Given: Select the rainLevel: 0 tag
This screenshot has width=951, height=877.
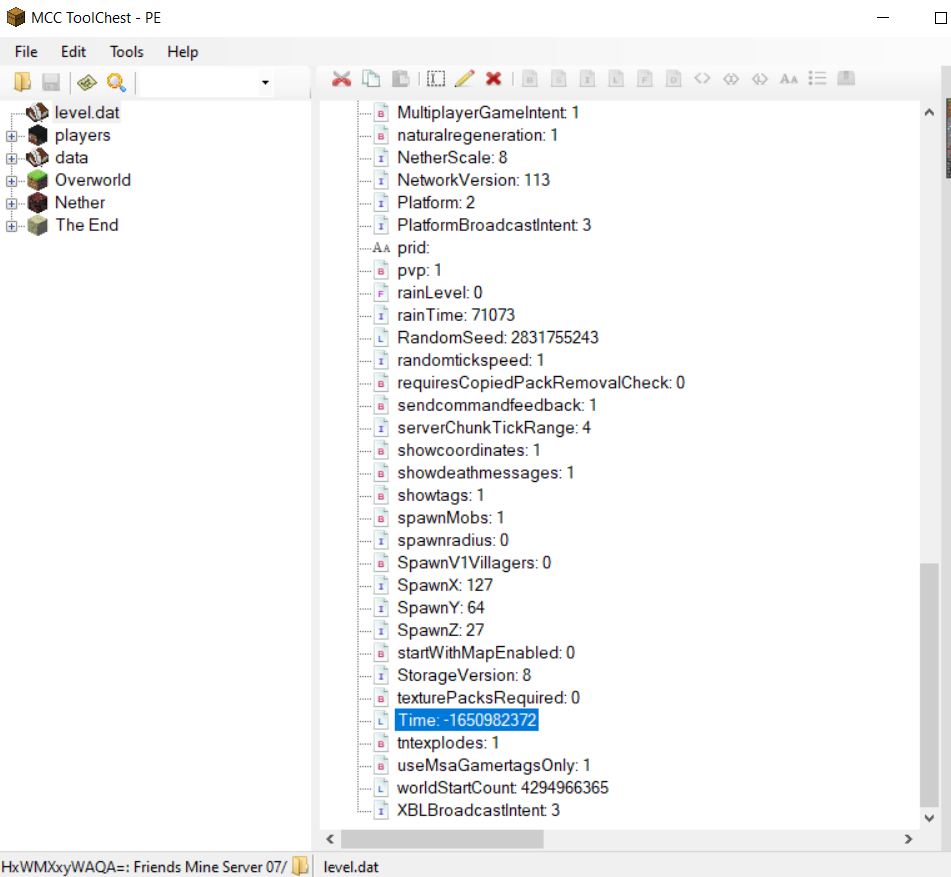Looking at the screenshot, I should coord(439,293).
